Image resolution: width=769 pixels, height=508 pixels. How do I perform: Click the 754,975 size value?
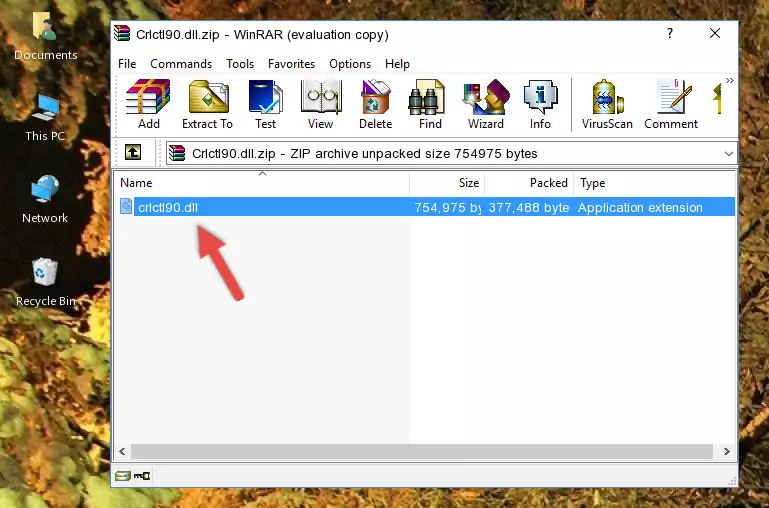(x=447, y=207)
